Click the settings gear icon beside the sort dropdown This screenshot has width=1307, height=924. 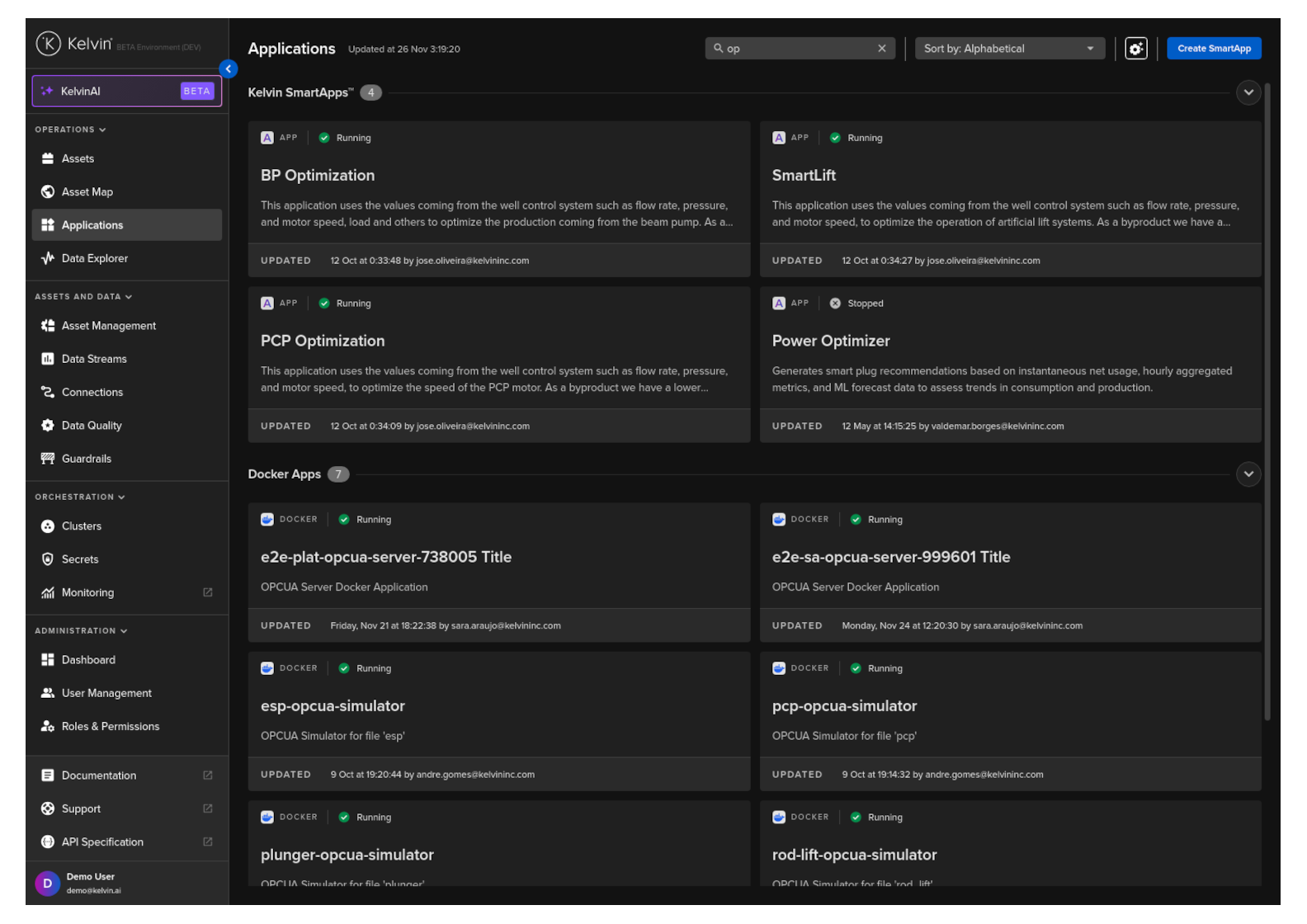pyautogui.click(x=1135, y=49)
